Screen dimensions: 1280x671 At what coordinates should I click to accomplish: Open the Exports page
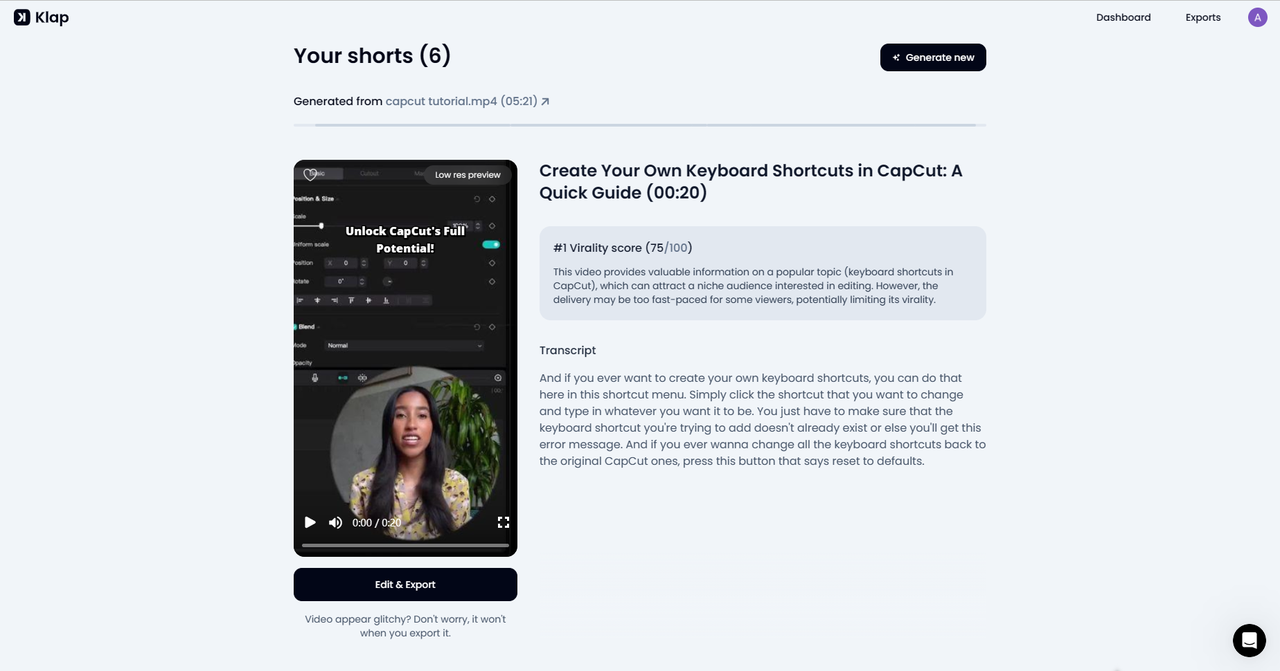[1203, 17]
